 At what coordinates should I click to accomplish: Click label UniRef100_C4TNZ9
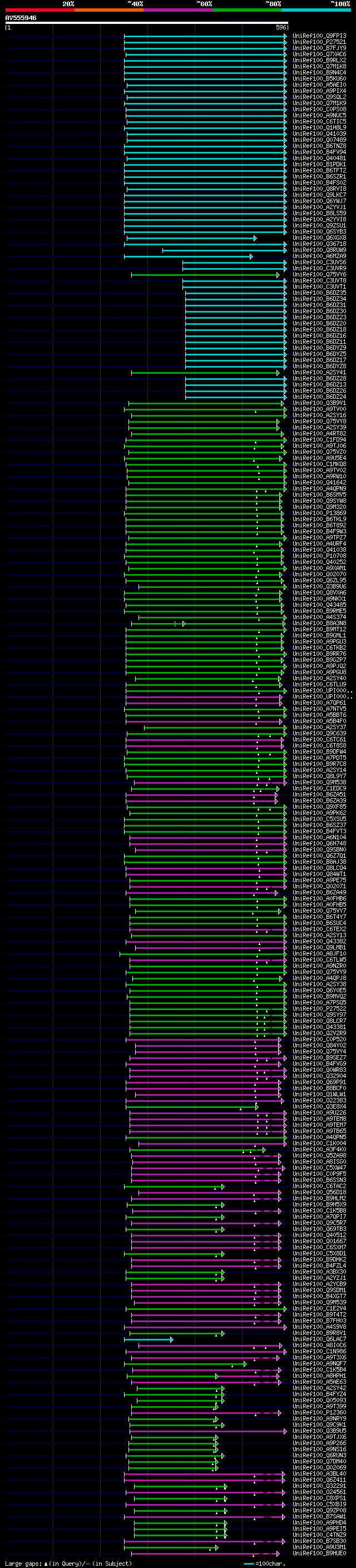pyautogui.click(x=319, y=1535)
